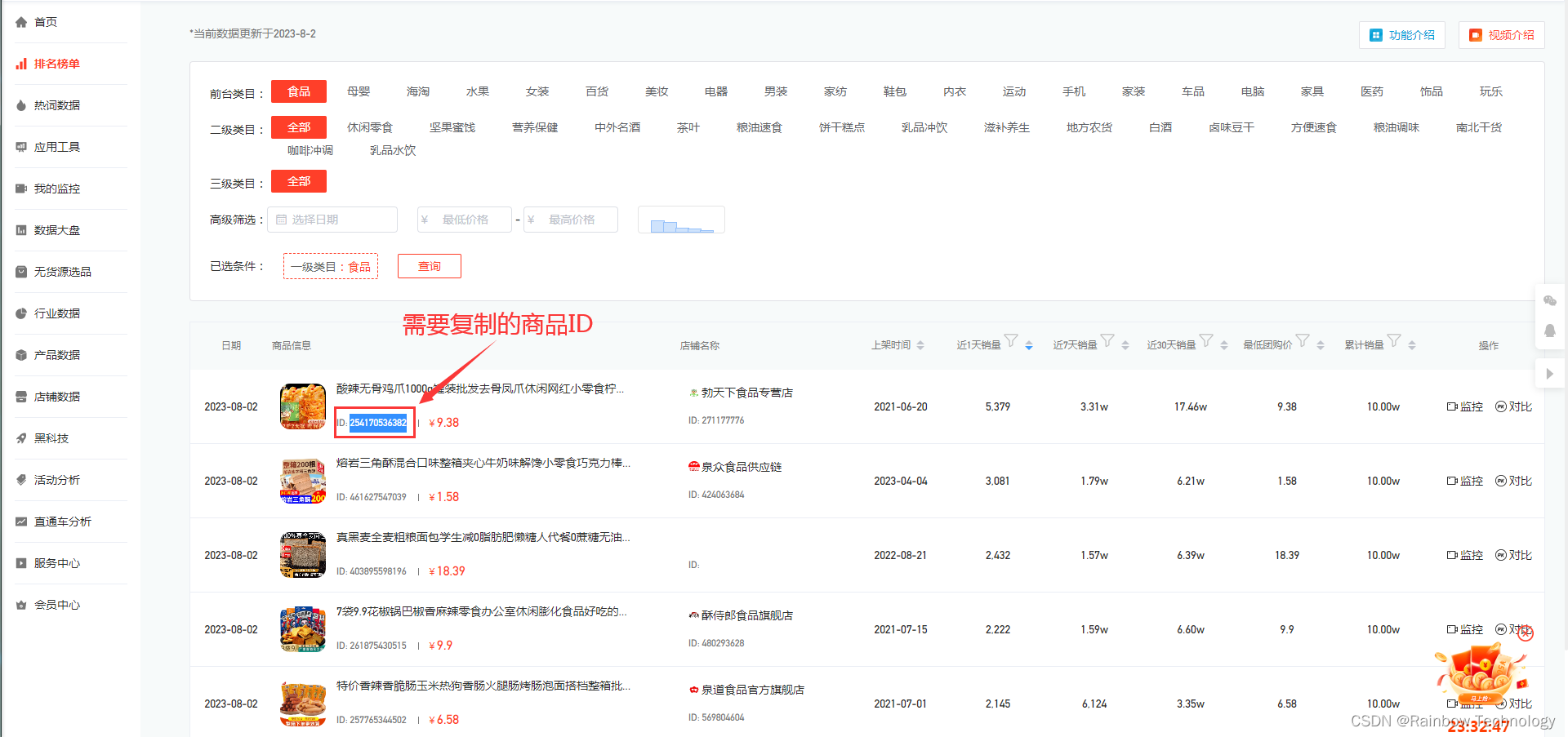Select 玩乐 front category

pos(1491,91)
